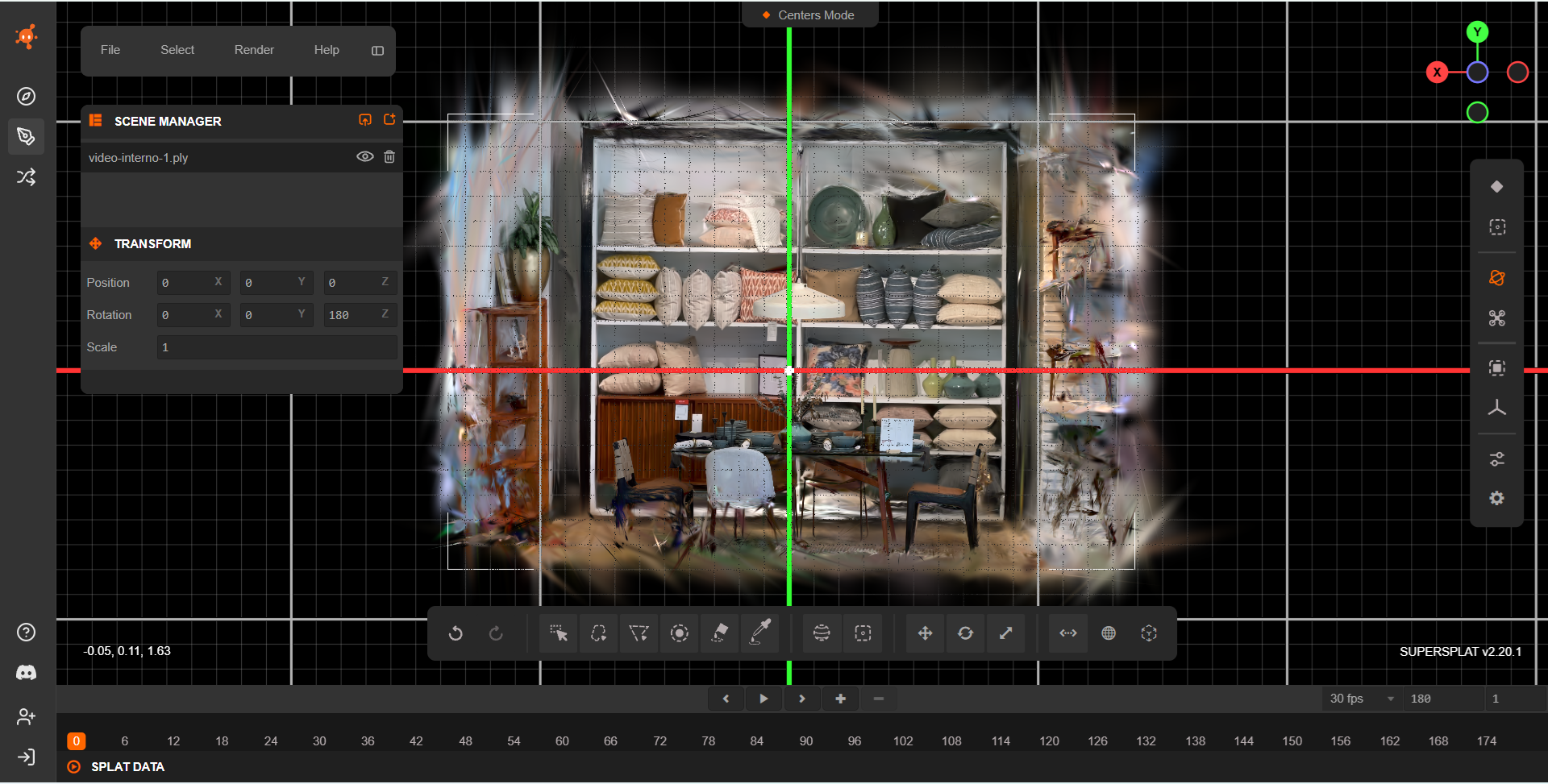The height and width of the screenshot is (784, 1548).
Task: Activate the scale tool
Action: coord(1005,634)
